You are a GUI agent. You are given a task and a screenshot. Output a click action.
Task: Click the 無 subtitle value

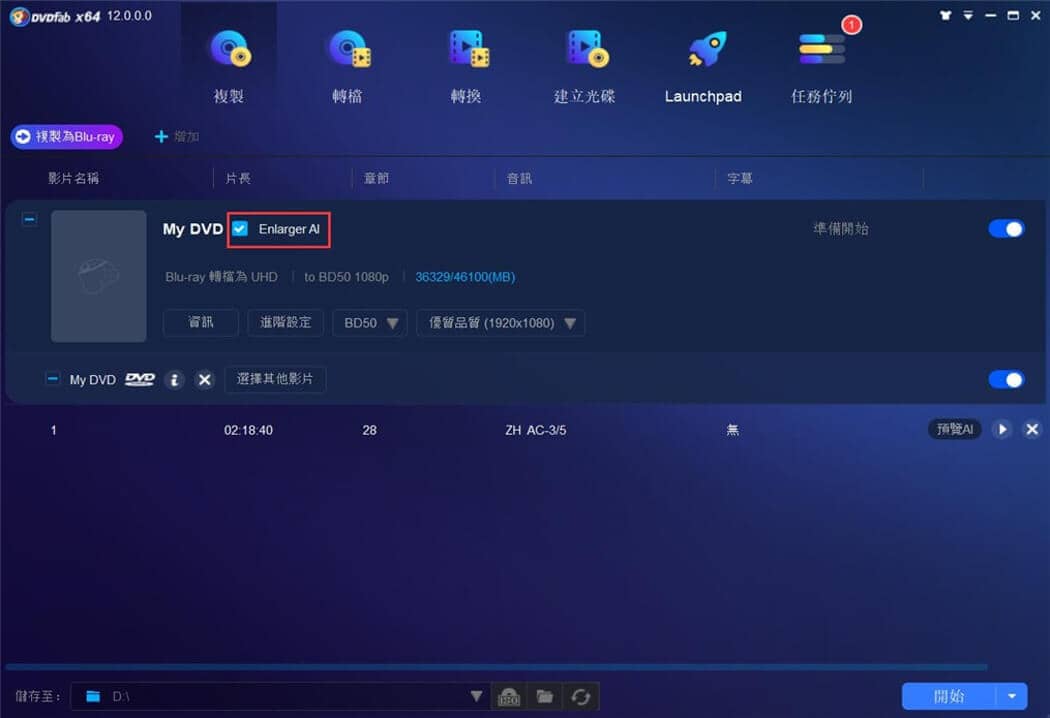[733, 430]
